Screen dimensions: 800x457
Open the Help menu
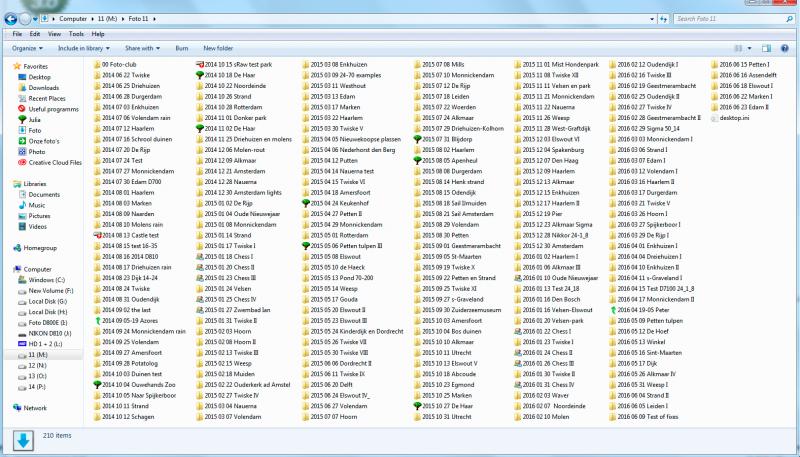point(98,34)
